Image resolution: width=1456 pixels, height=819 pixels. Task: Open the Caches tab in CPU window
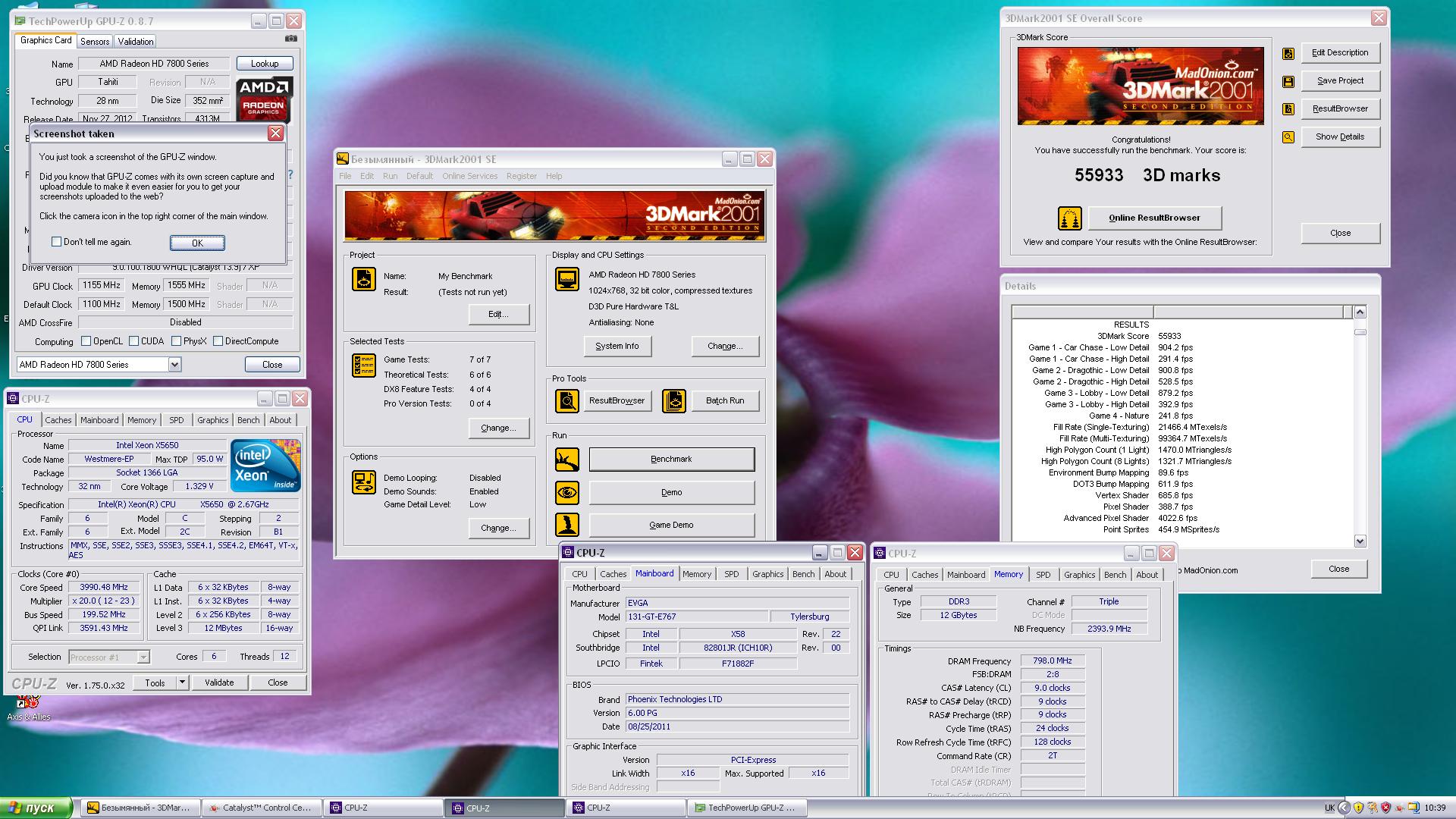pyautogui.click(x=58, y=420)
